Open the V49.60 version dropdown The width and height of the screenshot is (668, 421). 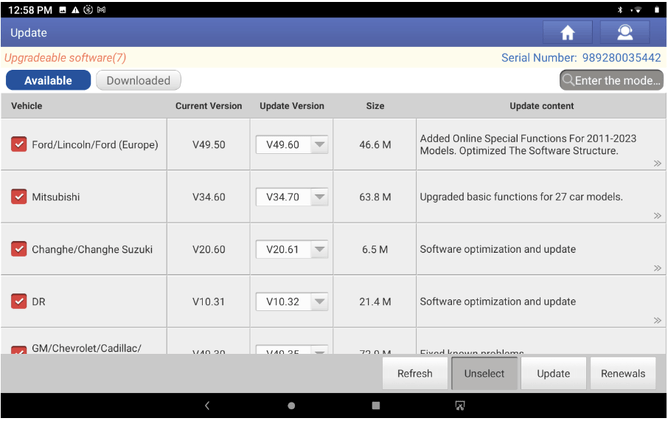click(292, 144)
